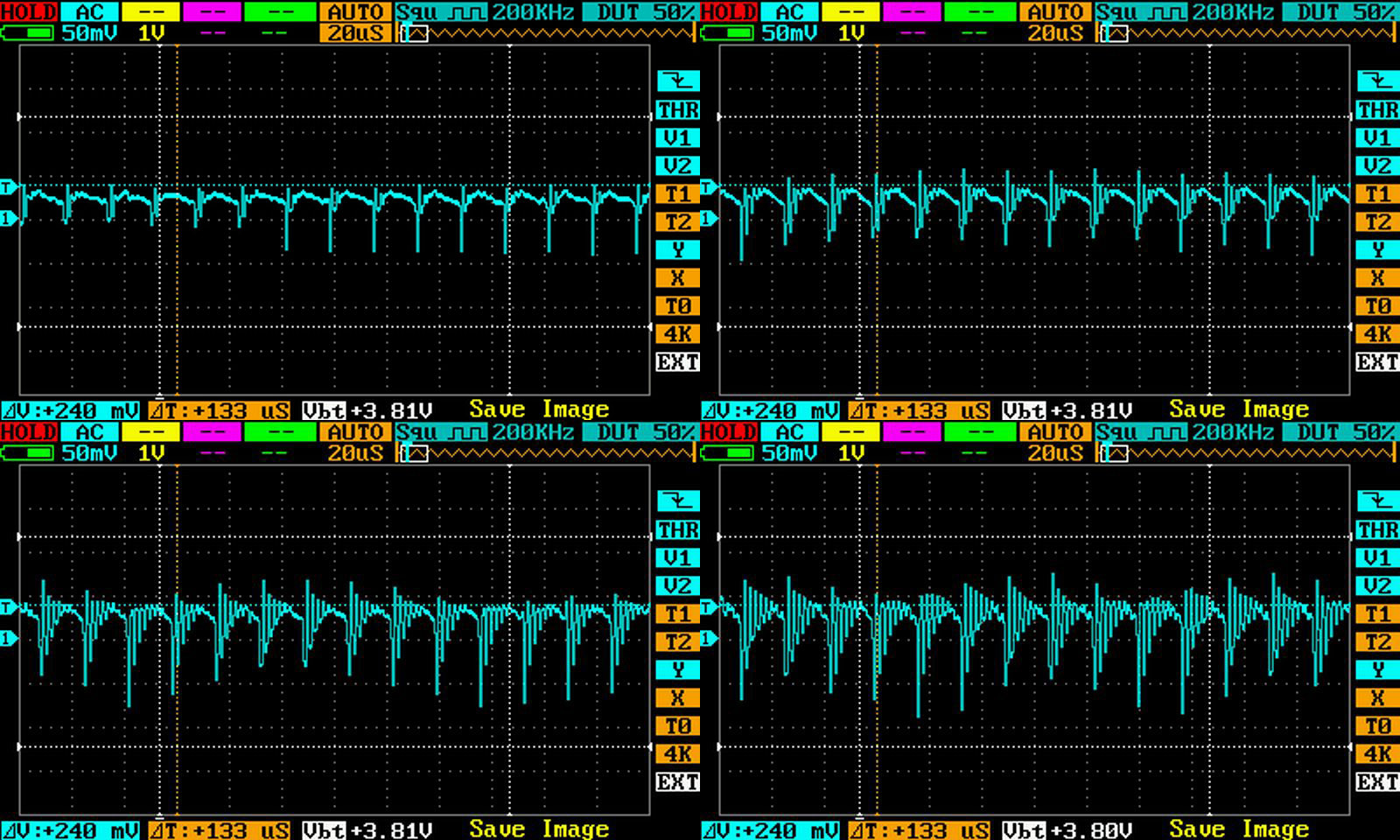Select the V1 cursor item in top-right scope
Viewport: 1400px width, 840px height.
[1377, 138]
